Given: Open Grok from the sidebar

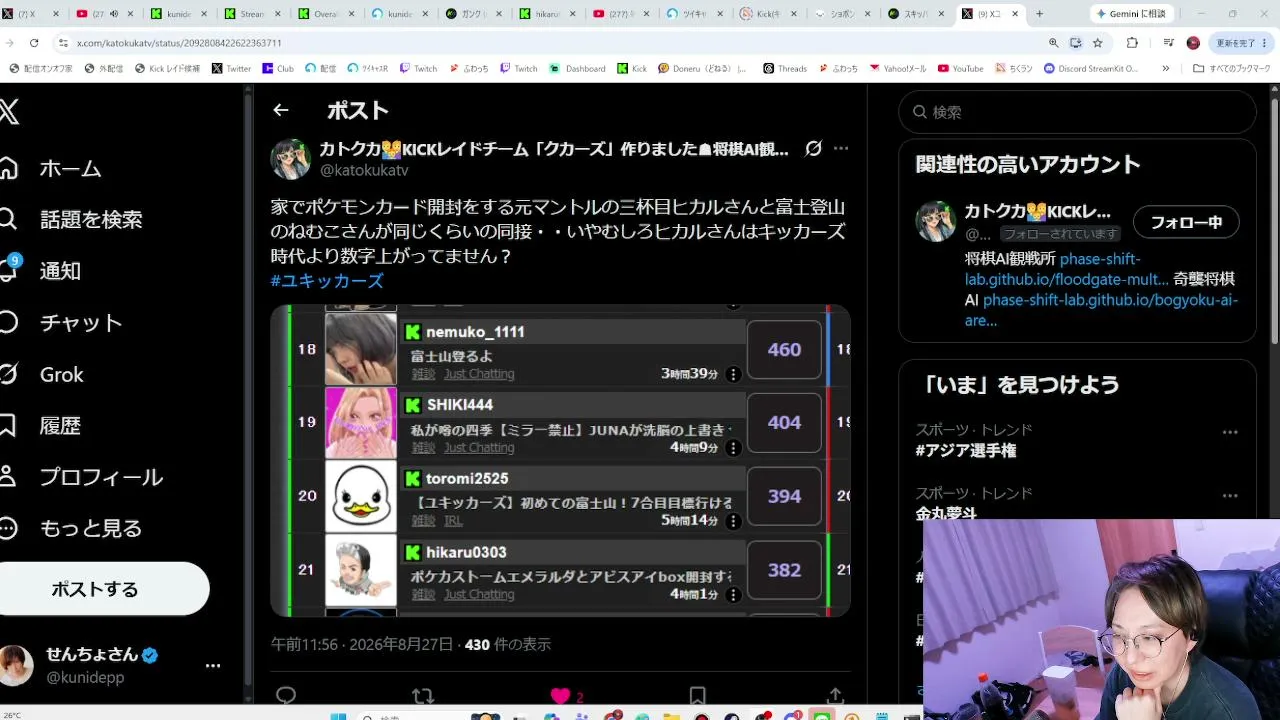Looking at the screenshot, I should click(x=43, y=374).
